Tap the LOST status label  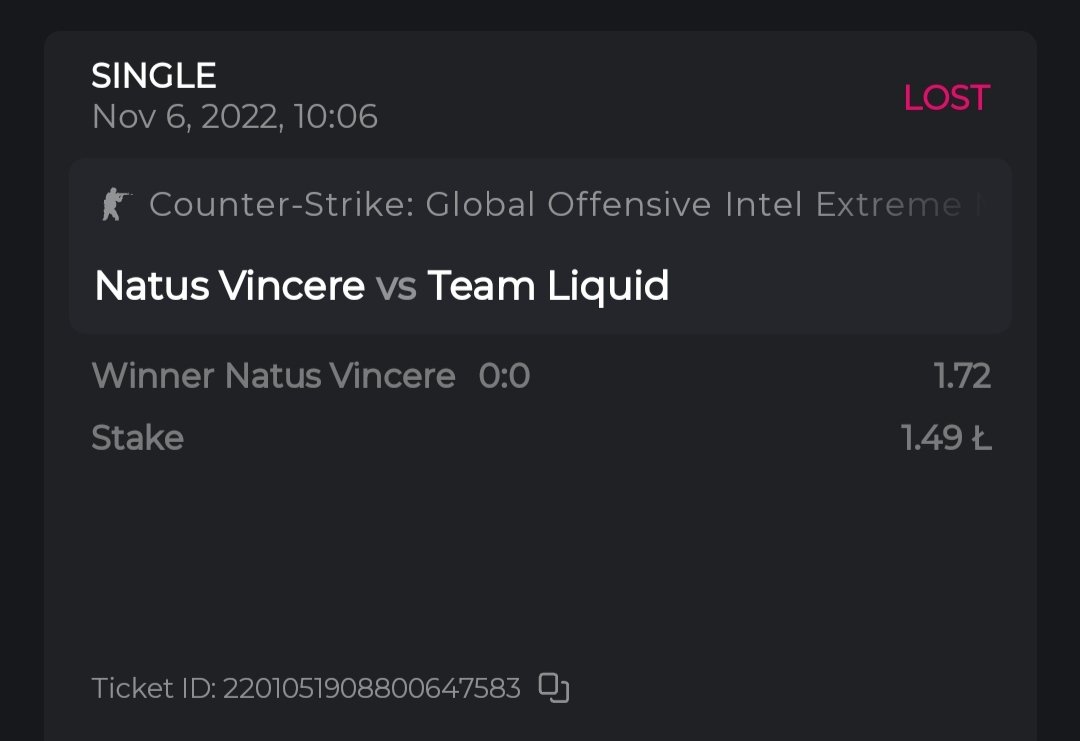[x=946, y=98]
